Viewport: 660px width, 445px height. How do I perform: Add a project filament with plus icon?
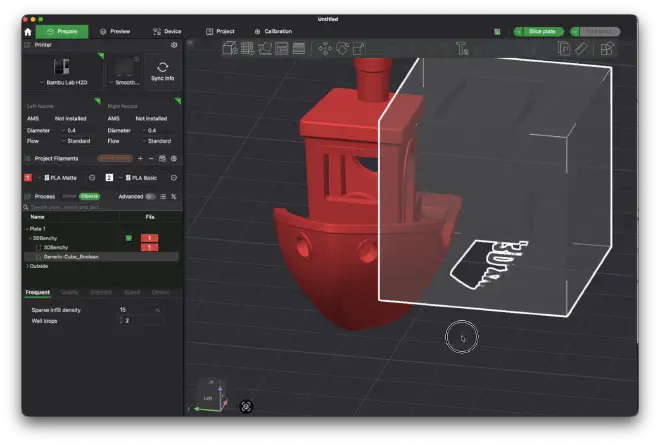(x=140, y=159)
